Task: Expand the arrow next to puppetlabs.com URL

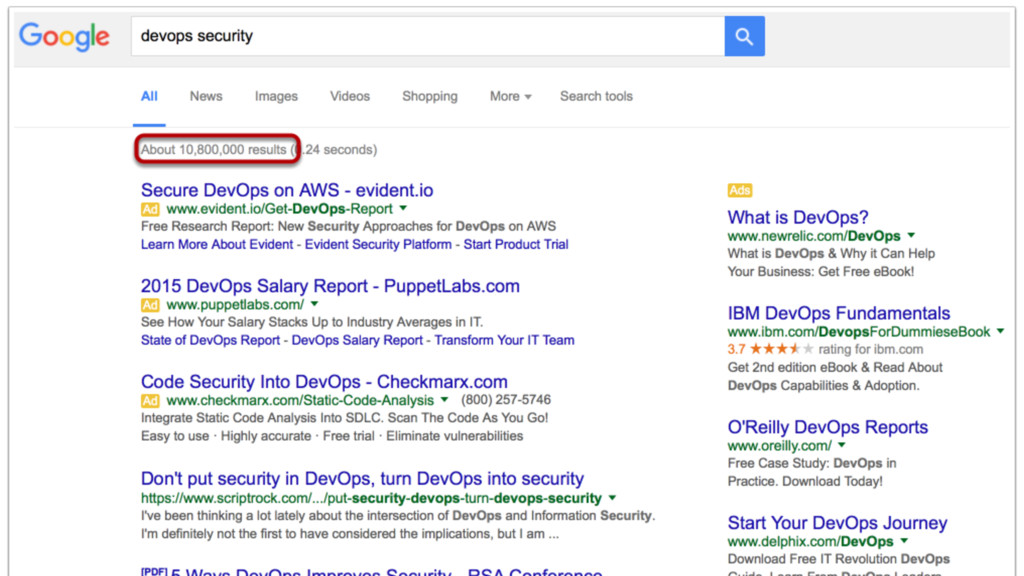Action: point(315,304)
